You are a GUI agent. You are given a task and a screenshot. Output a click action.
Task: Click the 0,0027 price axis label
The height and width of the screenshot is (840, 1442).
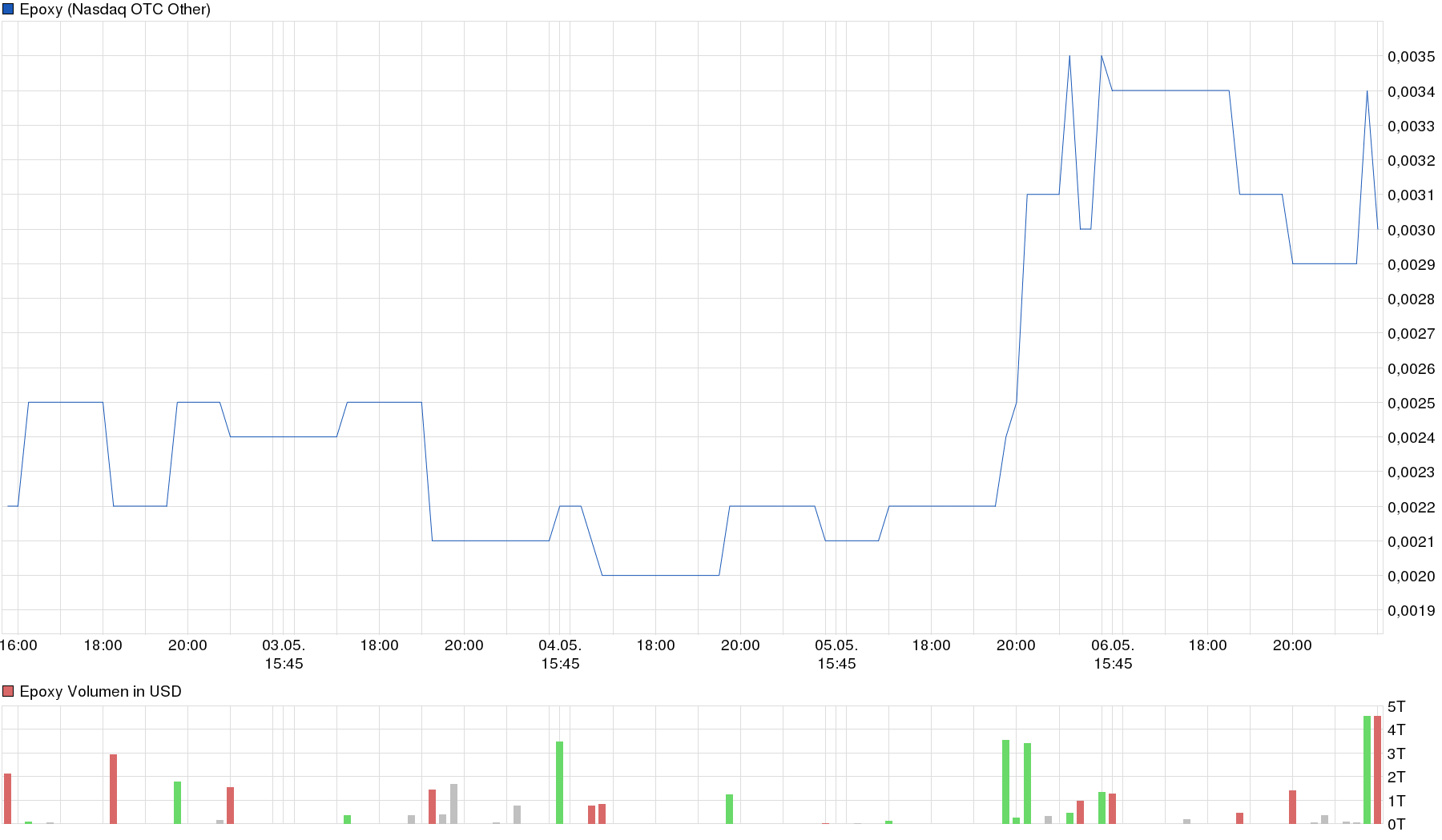pyautogui.click(x=1412, y=333)
